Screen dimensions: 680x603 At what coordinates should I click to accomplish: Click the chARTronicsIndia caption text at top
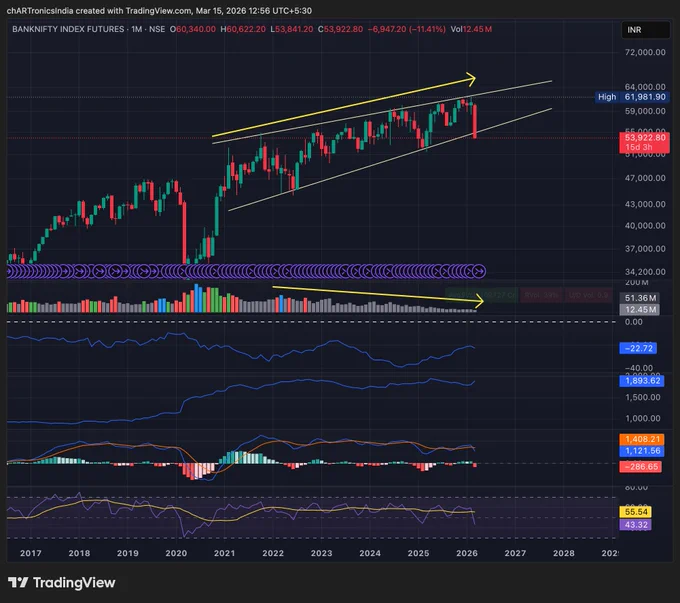click(x=159, y=10)
